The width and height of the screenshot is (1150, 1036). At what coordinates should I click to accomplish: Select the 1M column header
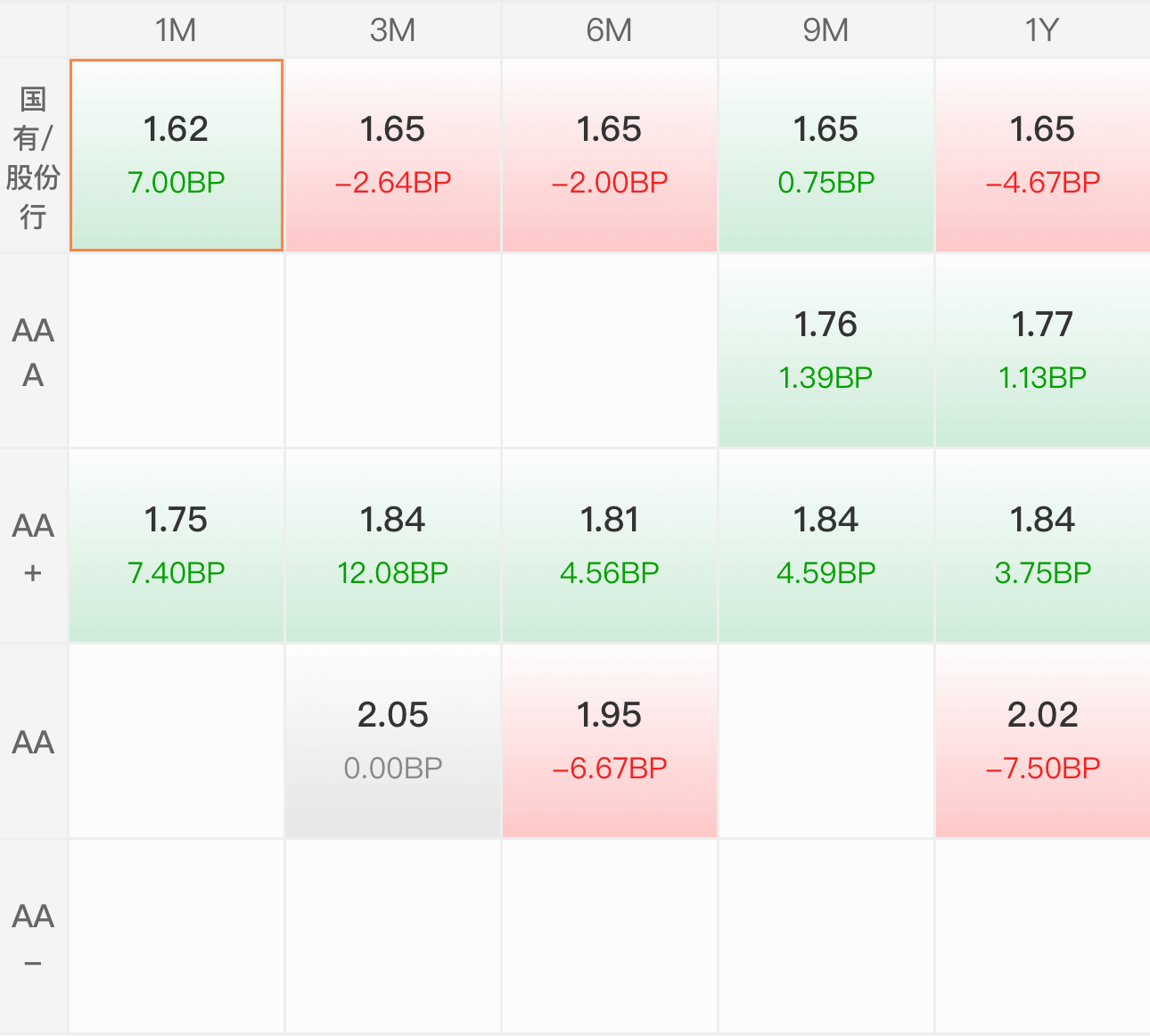(177, 29)
